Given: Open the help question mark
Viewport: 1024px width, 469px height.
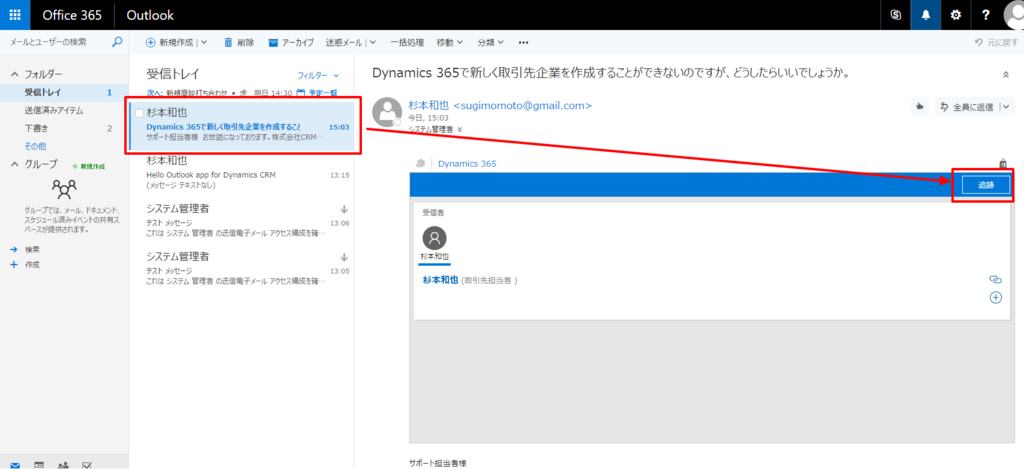Looking at the screenshot, I should [985, 15].
